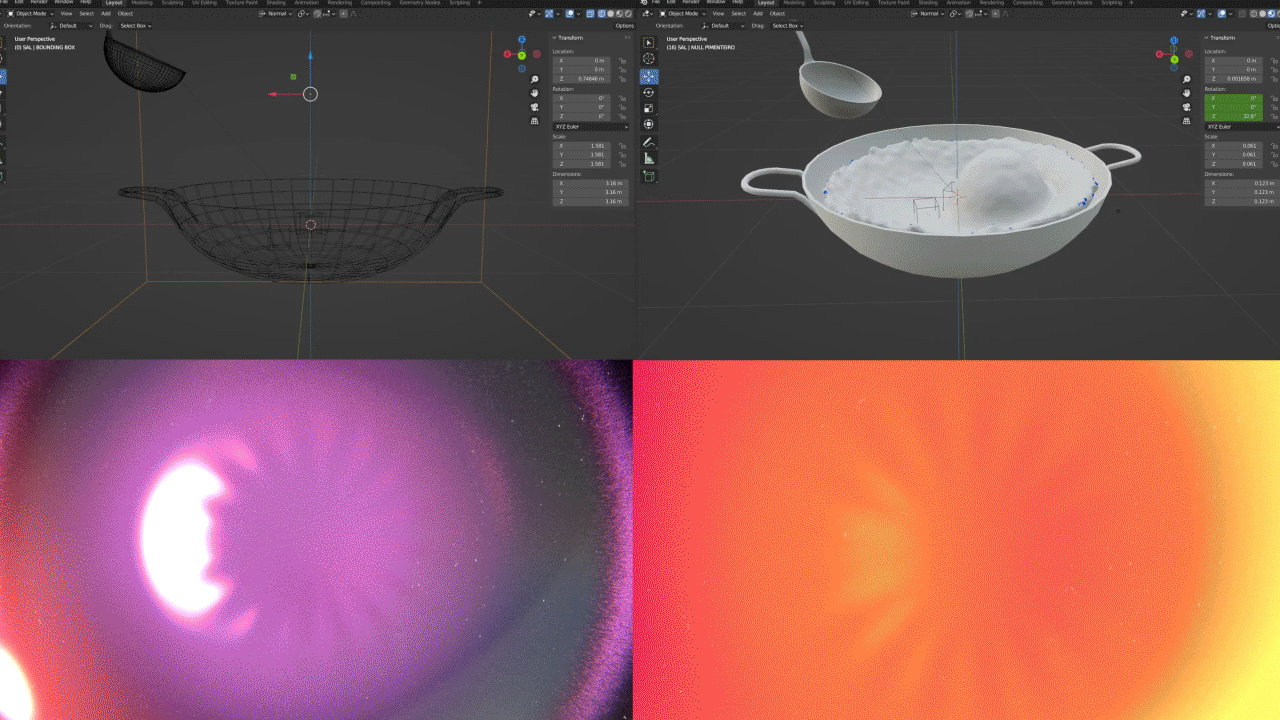Switch to Geometry Nodes workspace tab, right window

(x=1071, y=3)
